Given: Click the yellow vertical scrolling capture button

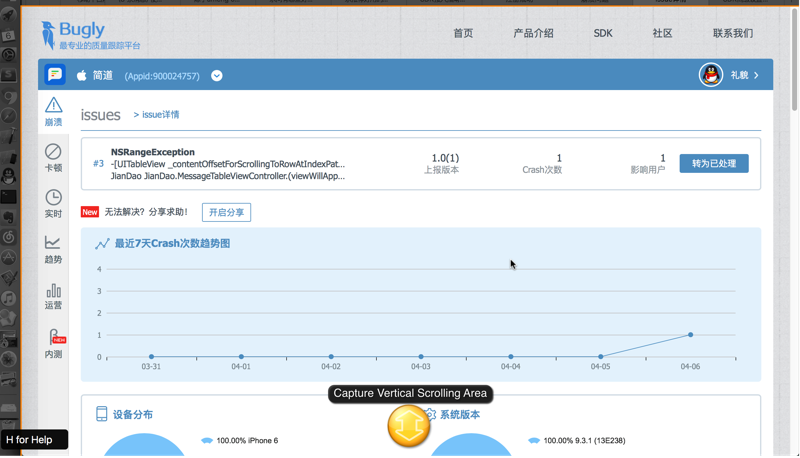Looking at the screenshot, I should (x=408, y=426).
